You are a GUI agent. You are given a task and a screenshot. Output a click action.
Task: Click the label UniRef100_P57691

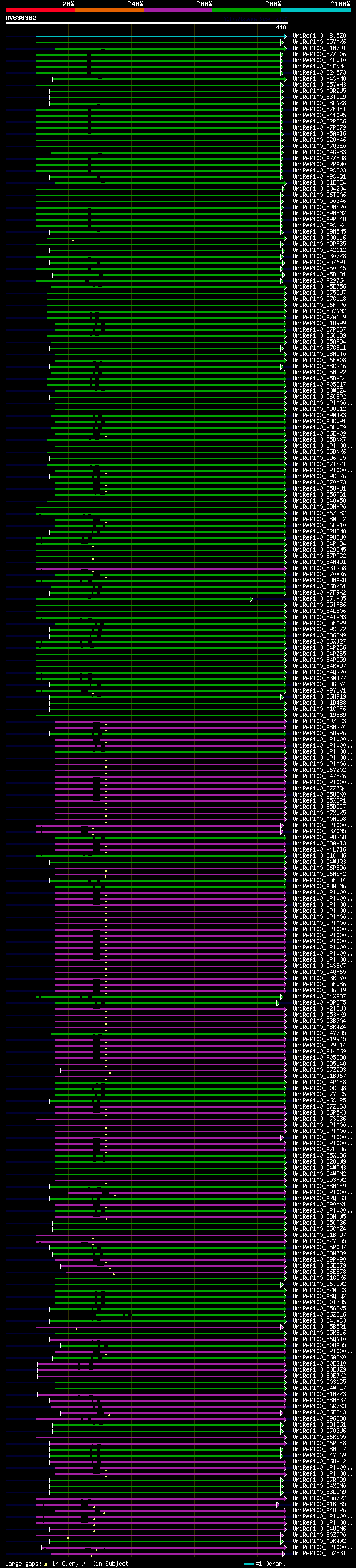[319, 263]
